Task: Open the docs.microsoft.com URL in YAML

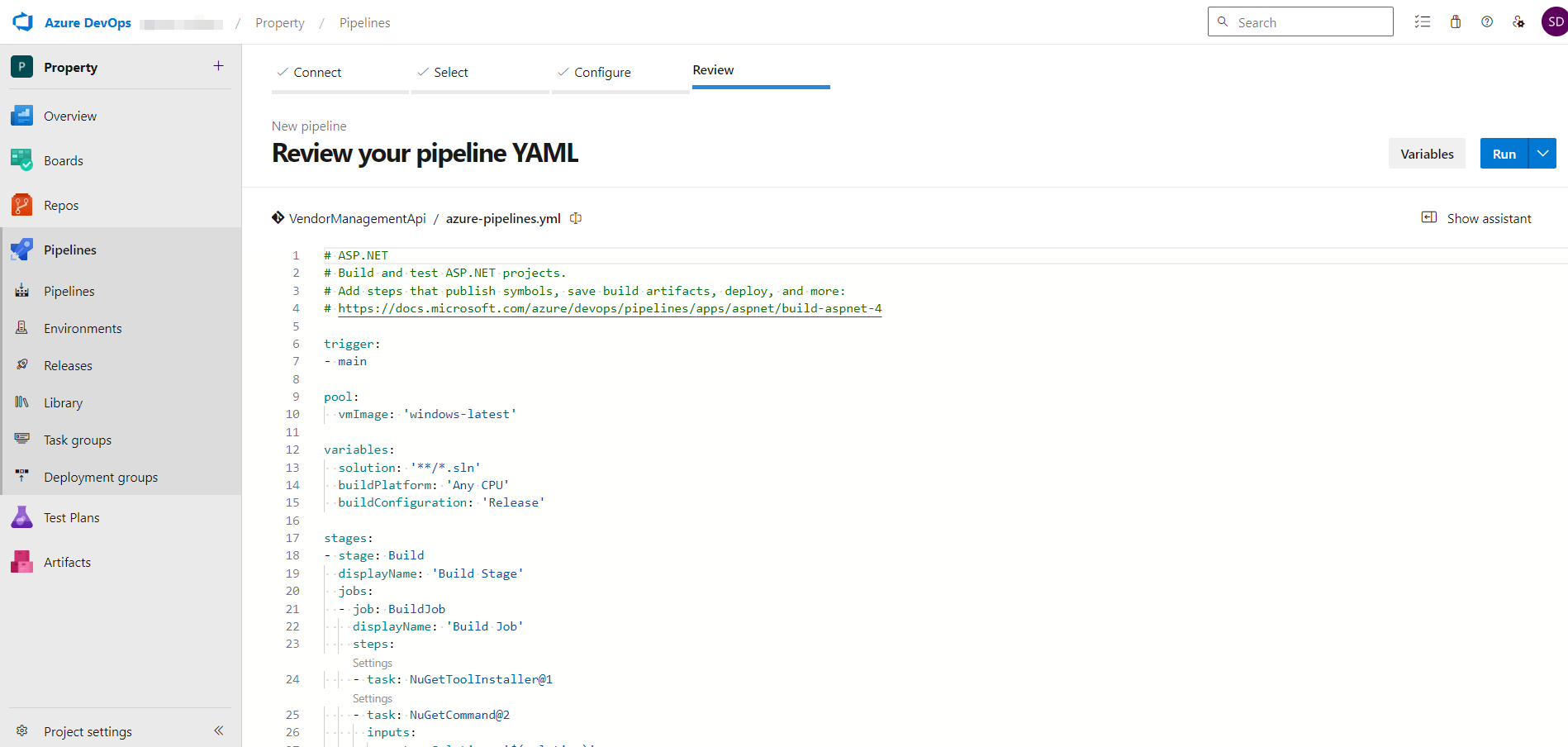Action: click(610, 308)
